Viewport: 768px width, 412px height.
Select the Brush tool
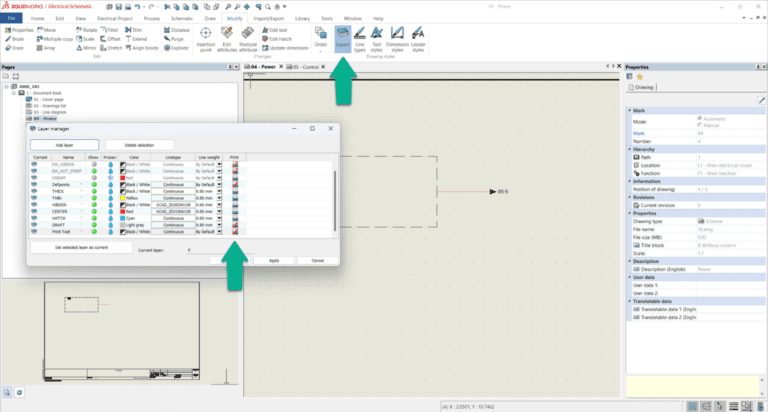point(15,39)
